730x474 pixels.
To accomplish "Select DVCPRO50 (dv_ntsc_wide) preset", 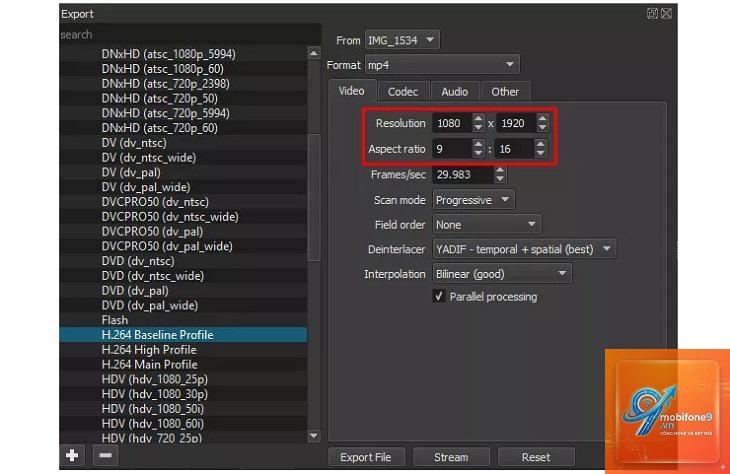I will click(183, 217).
